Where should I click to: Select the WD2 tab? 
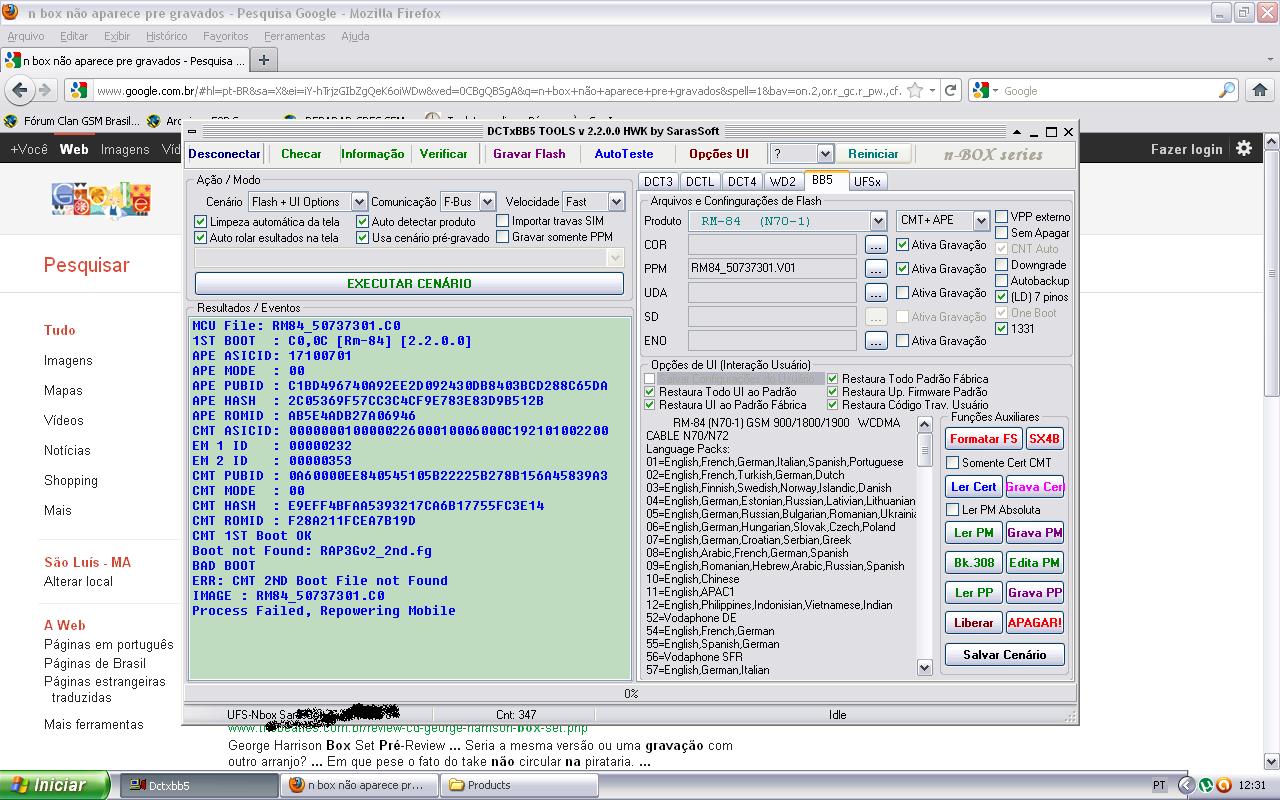(x=782, y=181)
